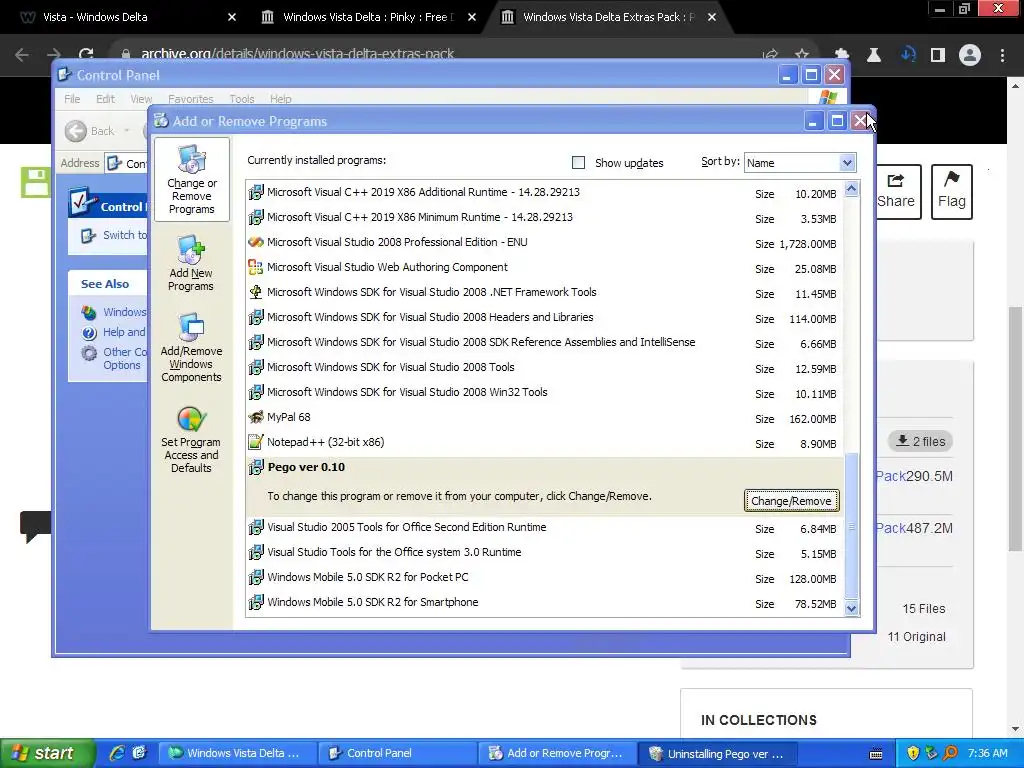Click share page icon in address bar
This screenshot has height=768, width=1024.
pyautogui.click(x=771, y=55)
